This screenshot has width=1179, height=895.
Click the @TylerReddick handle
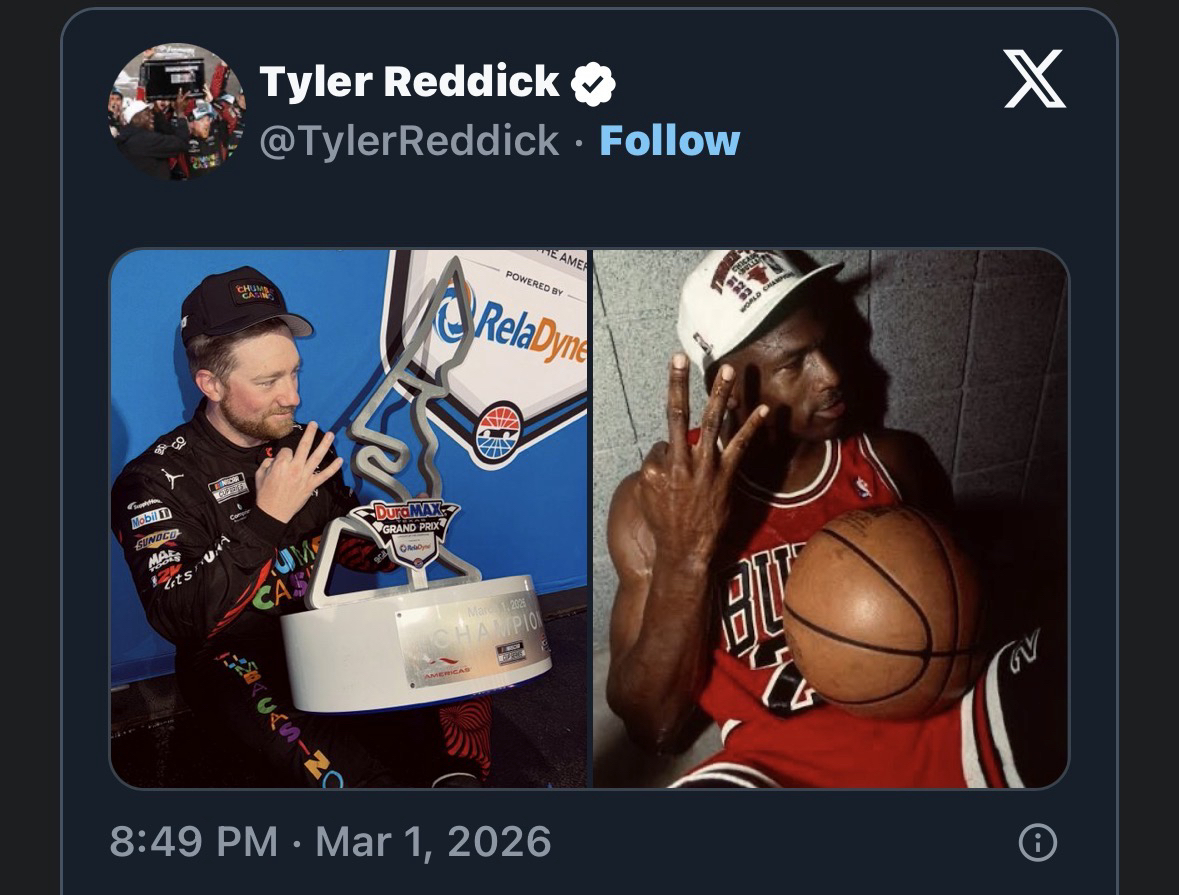409,141
